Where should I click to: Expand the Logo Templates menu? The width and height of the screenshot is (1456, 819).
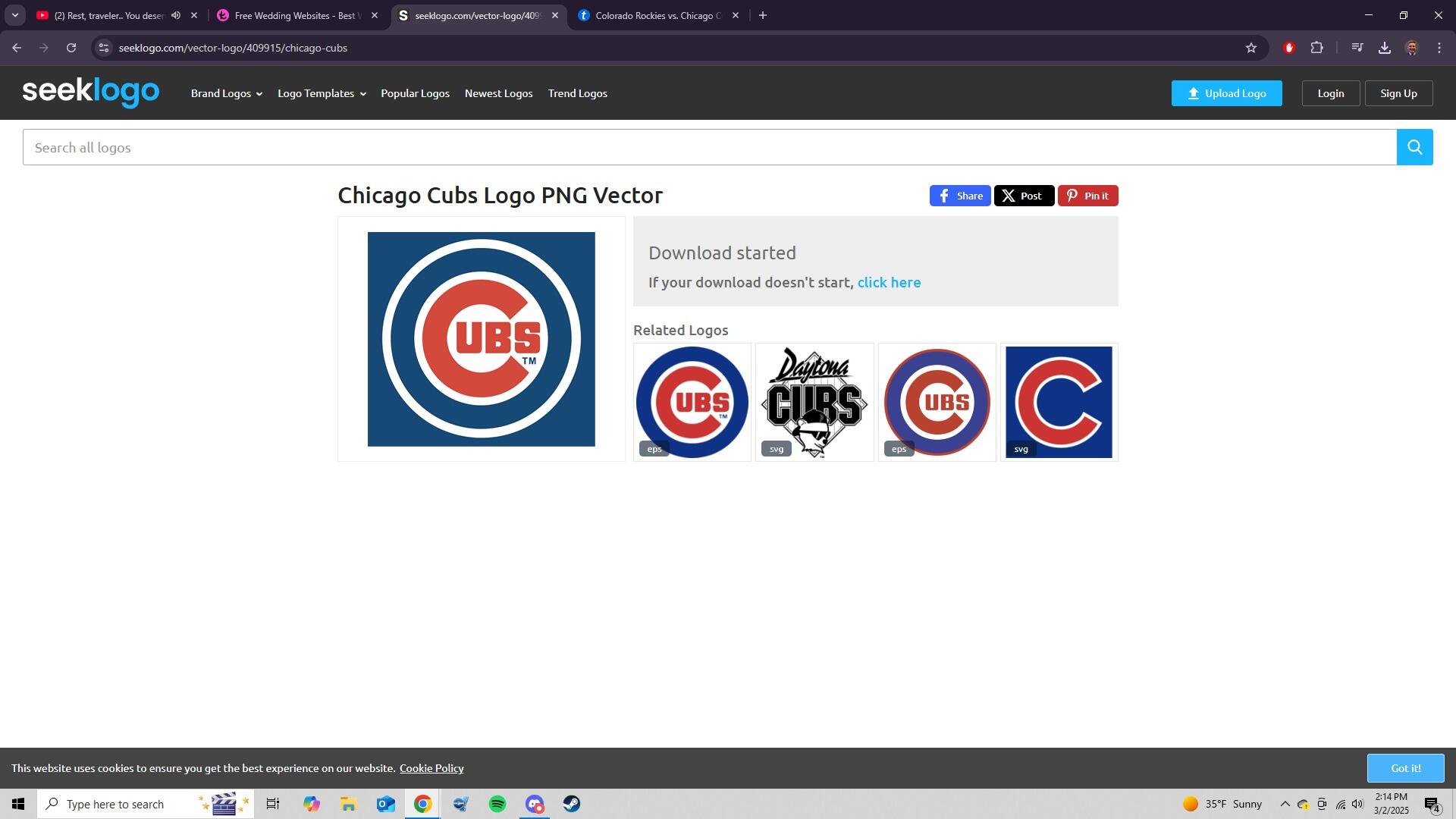click(x=322, y=93)
